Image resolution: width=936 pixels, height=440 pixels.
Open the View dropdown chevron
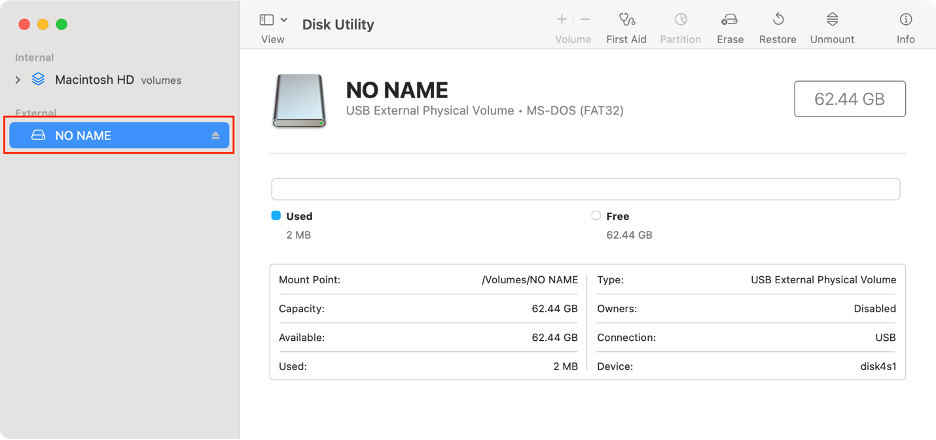tap(284, 20)
